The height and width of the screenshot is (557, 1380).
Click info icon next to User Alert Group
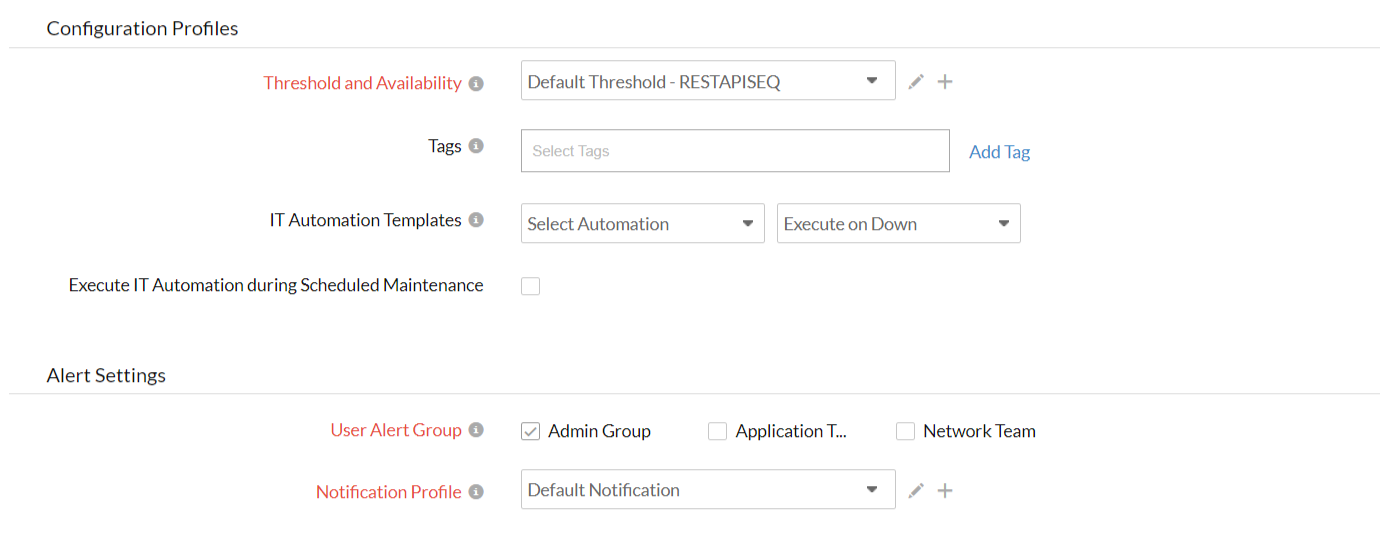476,430
